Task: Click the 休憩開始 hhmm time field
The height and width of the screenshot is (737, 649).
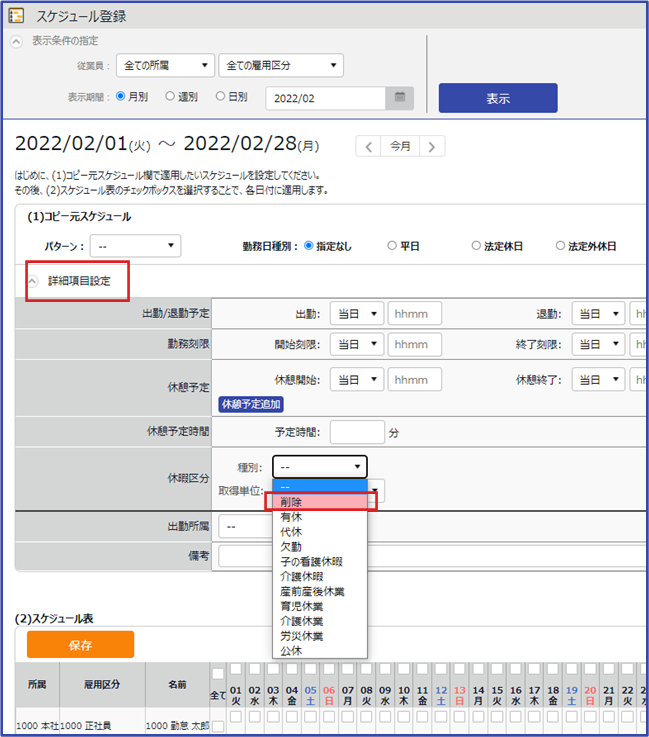Action: click(x=414, y=379)
